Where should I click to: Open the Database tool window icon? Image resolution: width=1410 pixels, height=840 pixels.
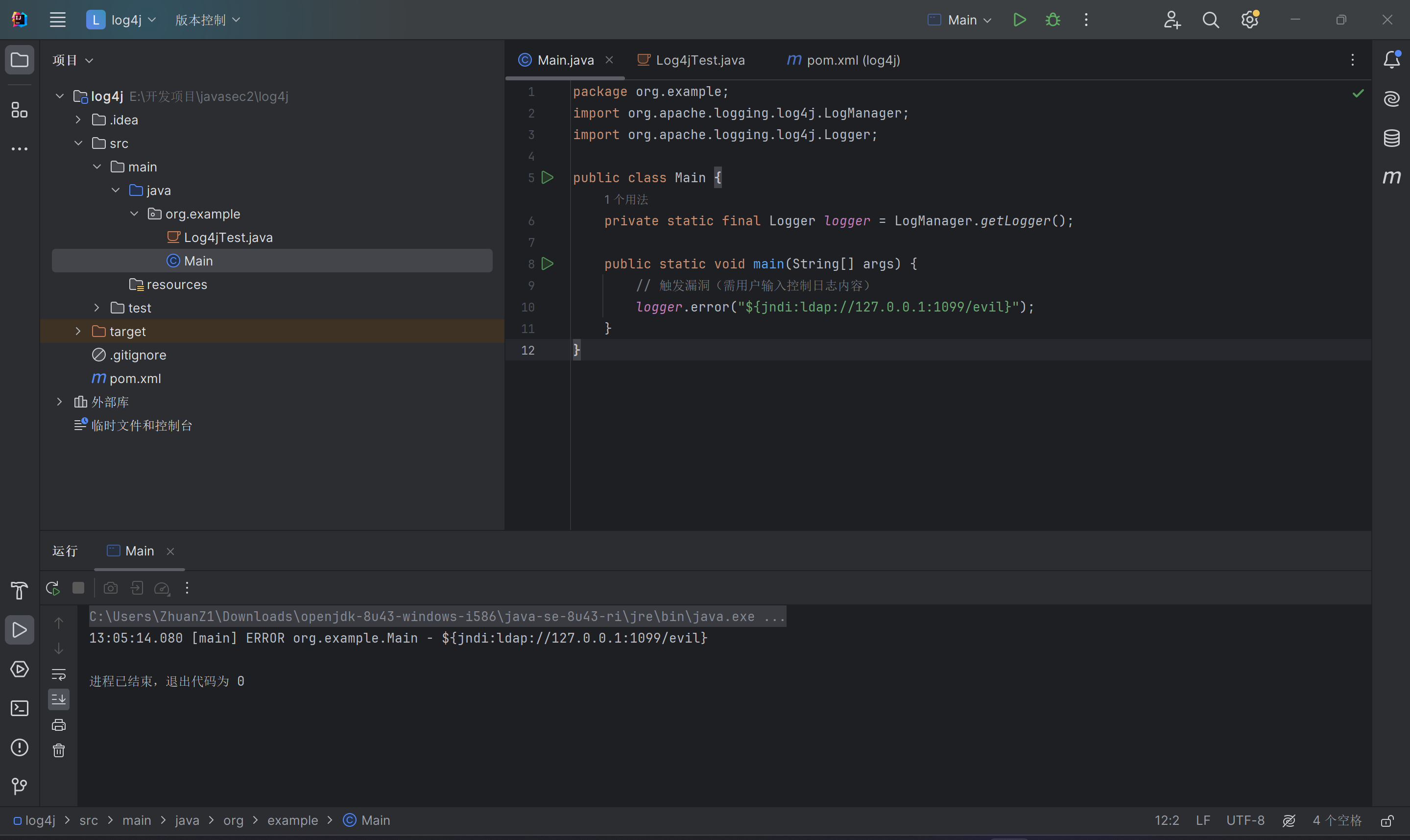point(1391,138)
